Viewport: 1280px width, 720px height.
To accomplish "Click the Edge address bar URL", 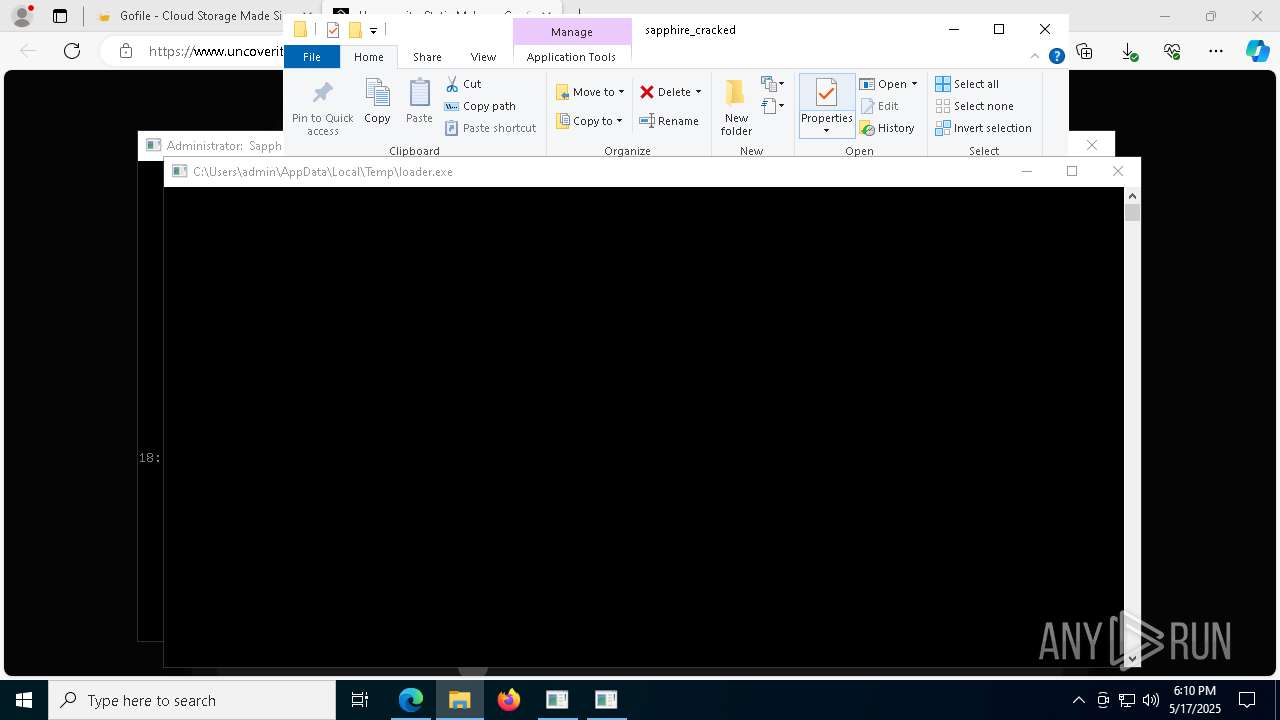I will (x=215, y=51).
